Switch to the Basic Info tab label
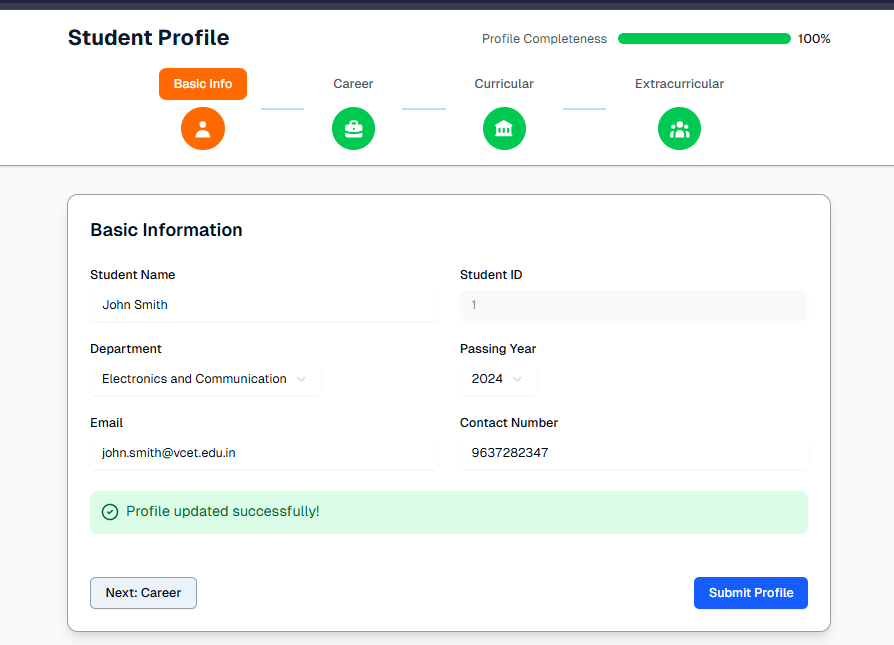Viewport: 894px width, 645px height. (203, 84)
